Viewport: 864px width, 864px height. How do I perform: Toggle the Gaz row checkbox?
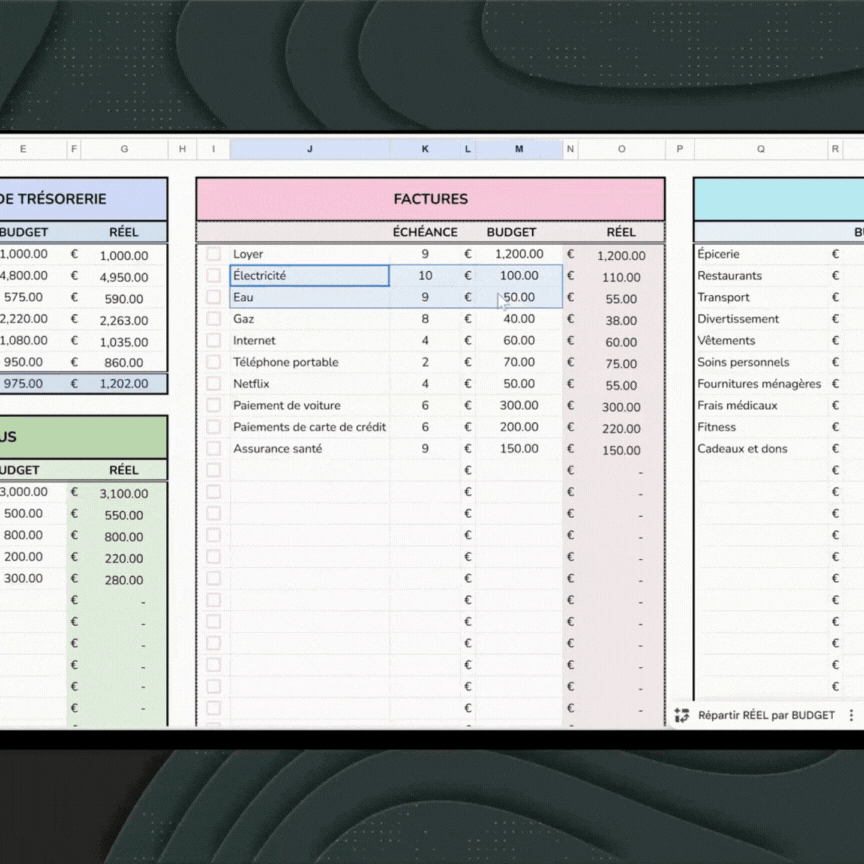(x=213, y=319)
